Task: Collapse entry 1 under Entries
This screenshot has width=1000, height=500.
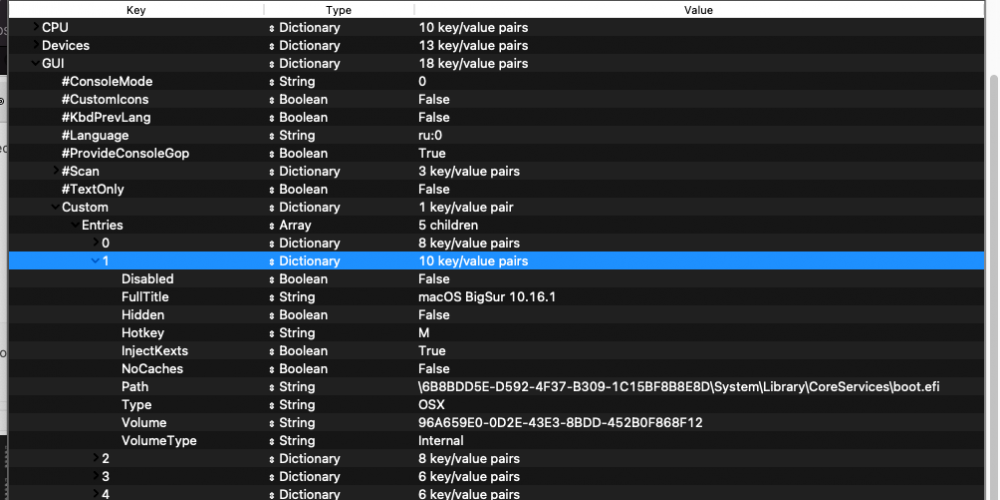Action: point(96,260)
